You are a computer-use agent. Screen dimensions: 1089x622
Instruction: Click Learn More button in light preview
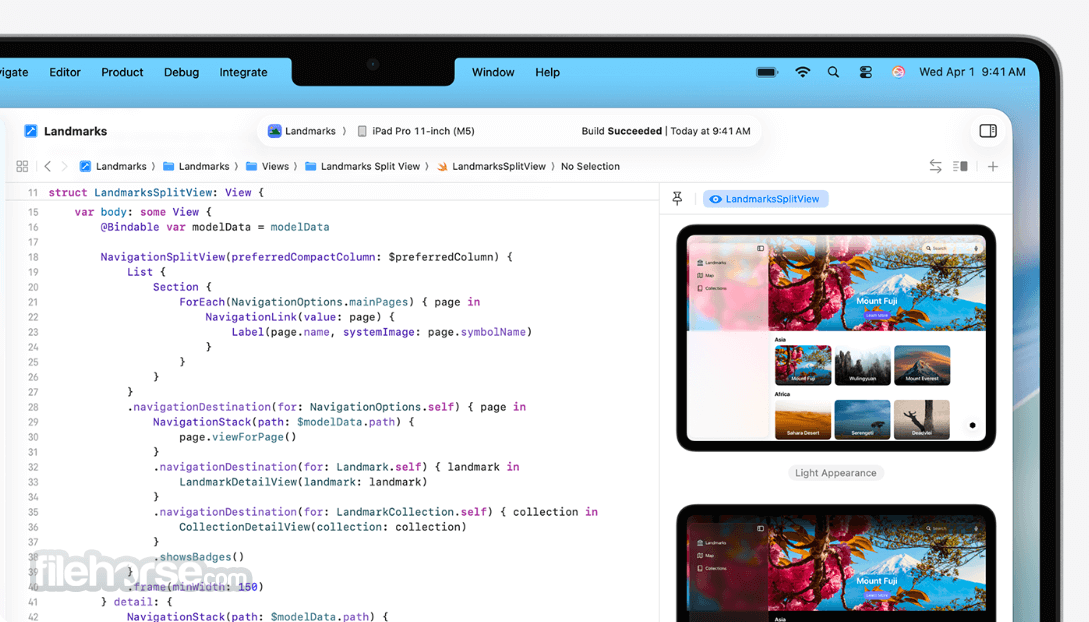click(876, 315)
